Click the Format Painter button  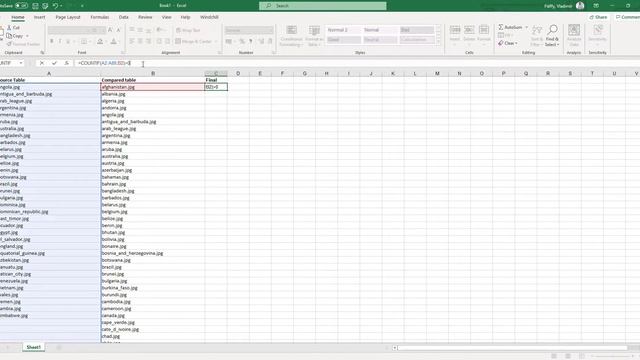pyautogui.click(x=23, y=44)
